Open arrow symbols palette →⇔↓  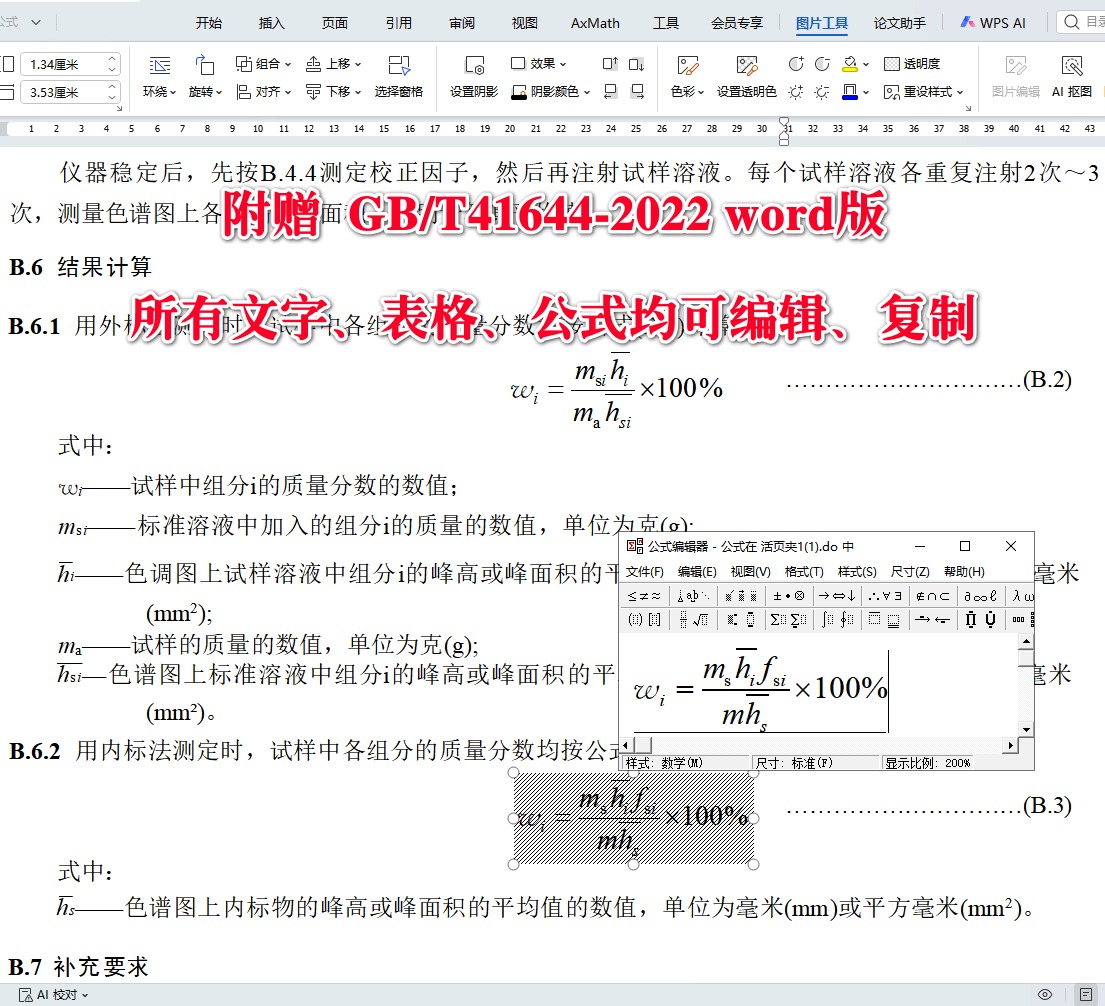837,596
